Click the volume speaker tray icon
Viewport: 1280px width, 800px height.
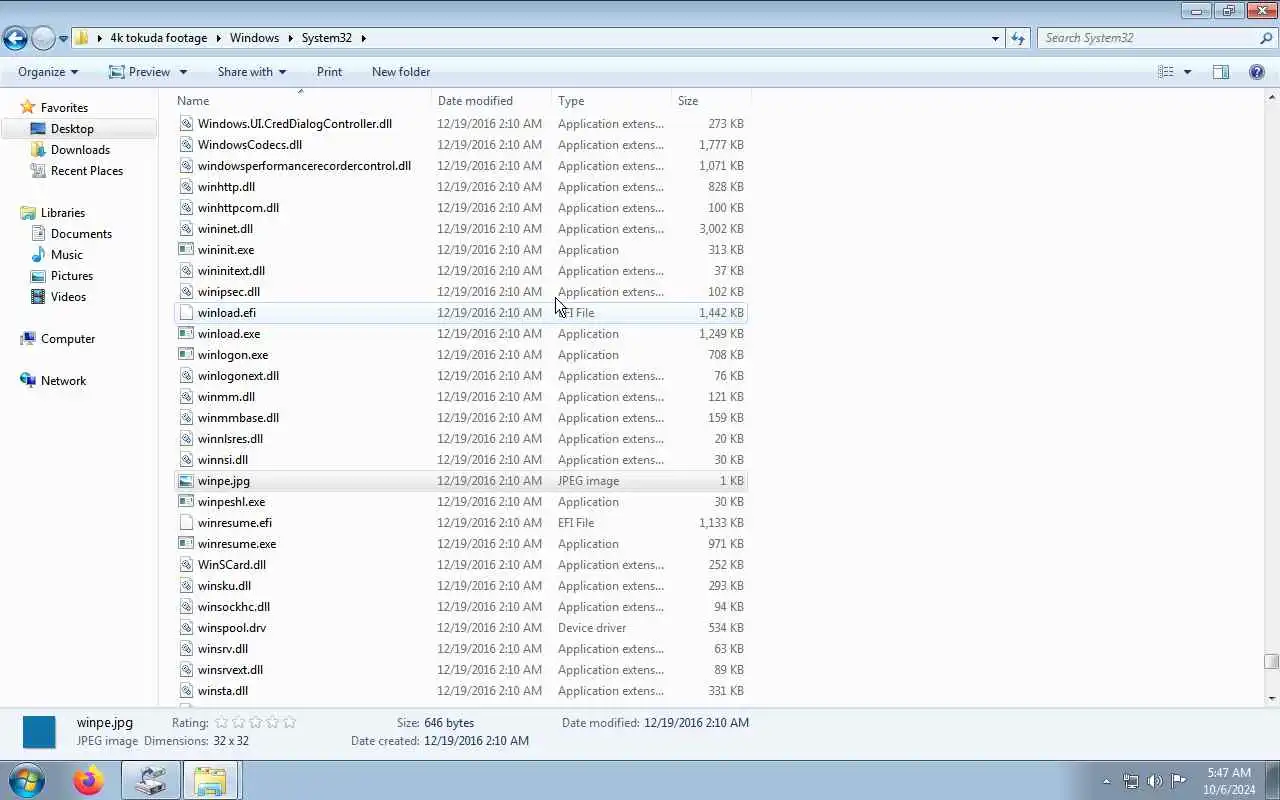pyautogui.click(x=1155, y=781)
